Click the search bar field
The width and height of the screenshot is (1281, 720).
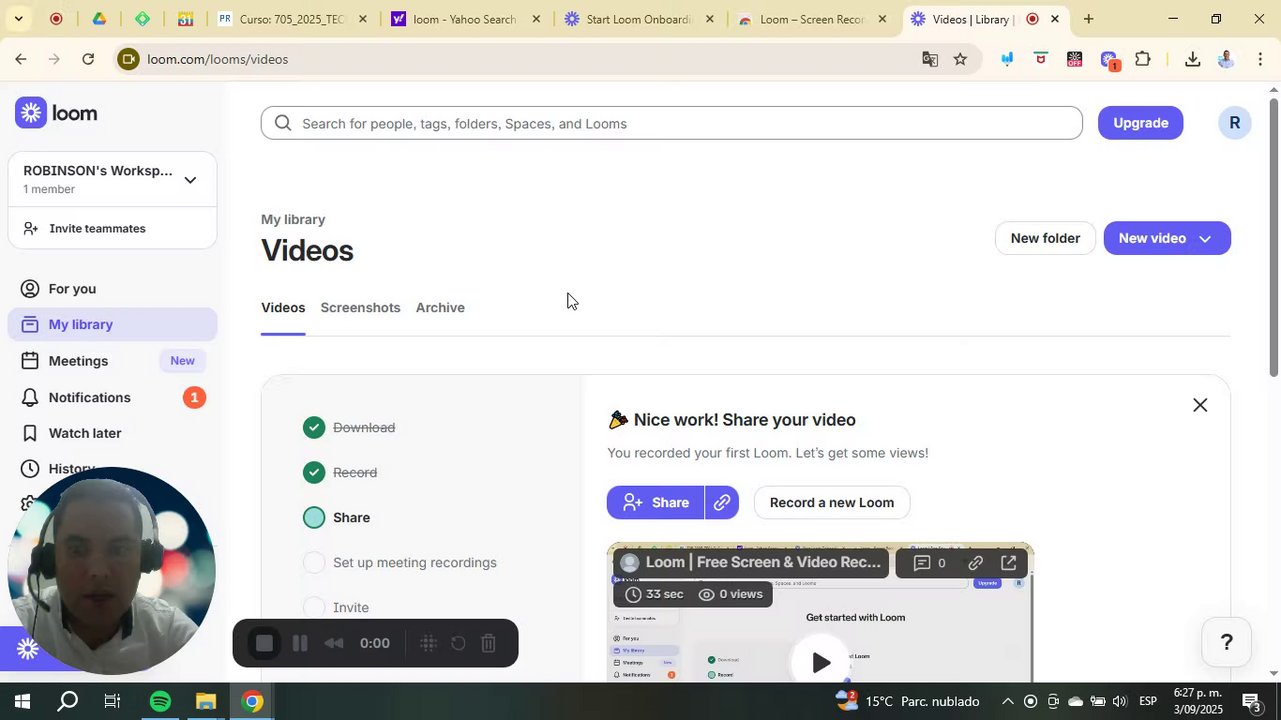point(671,123)
